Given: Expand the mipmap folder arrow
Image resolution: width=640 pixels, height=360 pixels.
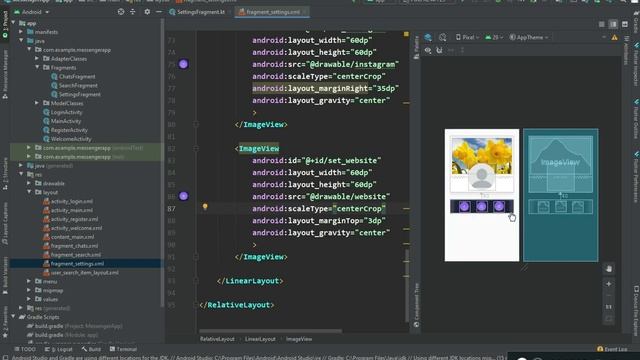Looking at the screenshot, I should pos(29,290).
